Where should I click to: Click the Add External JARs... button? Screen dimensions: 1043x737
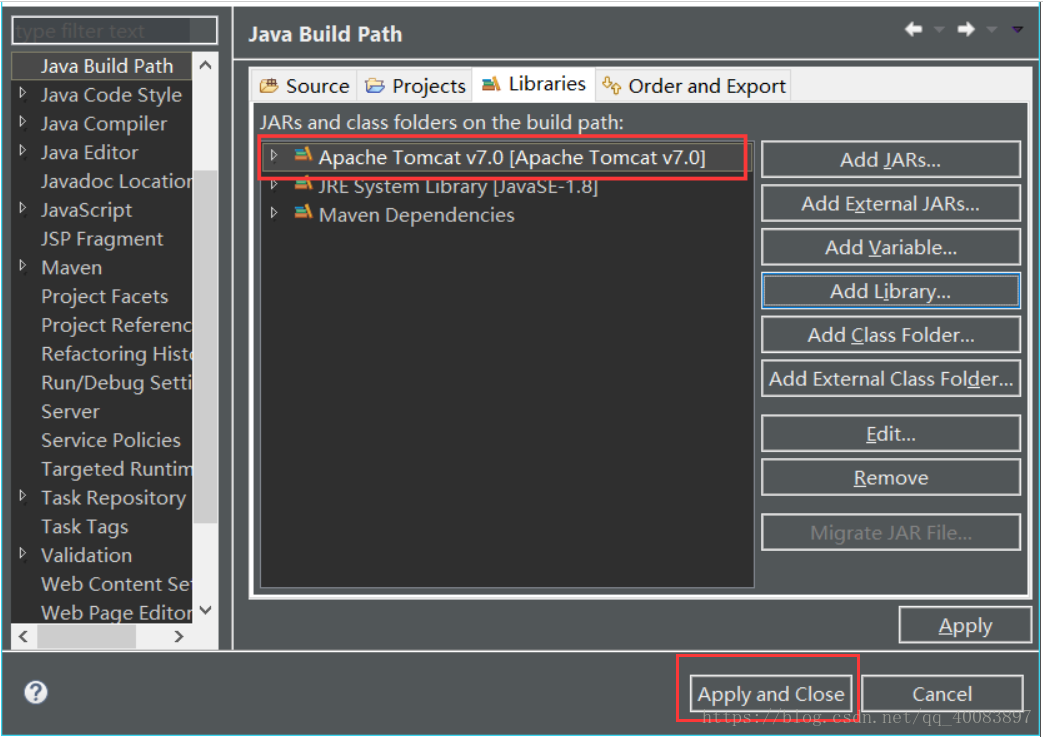(x=891, y=204)
